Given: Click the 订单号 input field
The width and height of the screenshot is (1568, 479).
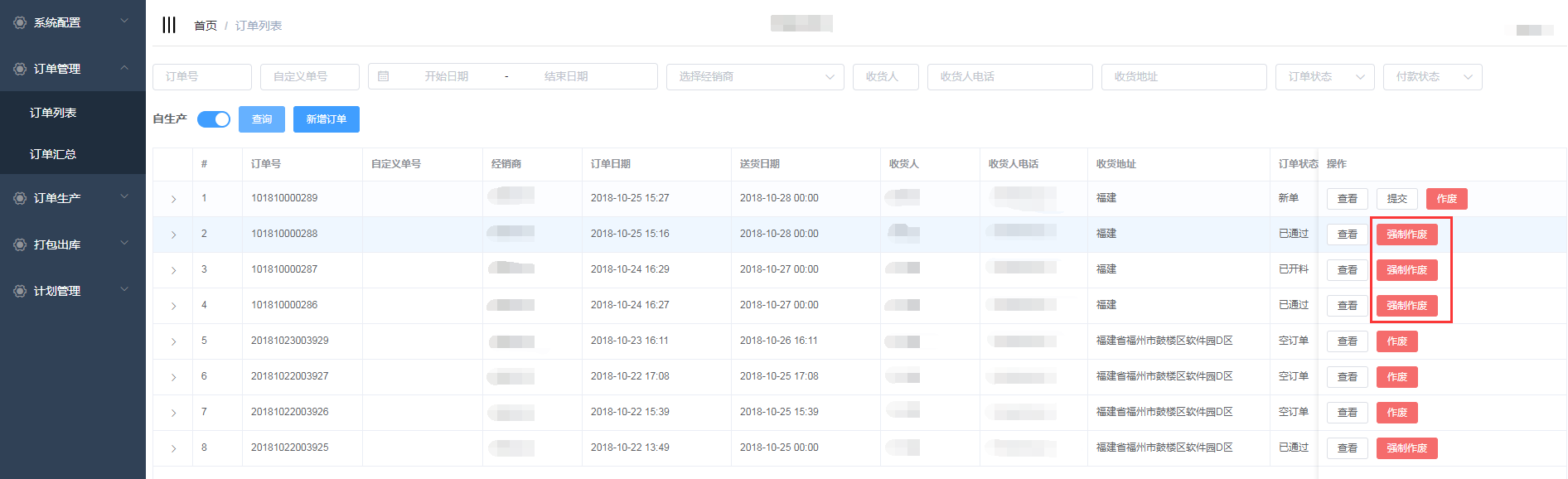Looking at the screenshot, I should tap(202, 76).
